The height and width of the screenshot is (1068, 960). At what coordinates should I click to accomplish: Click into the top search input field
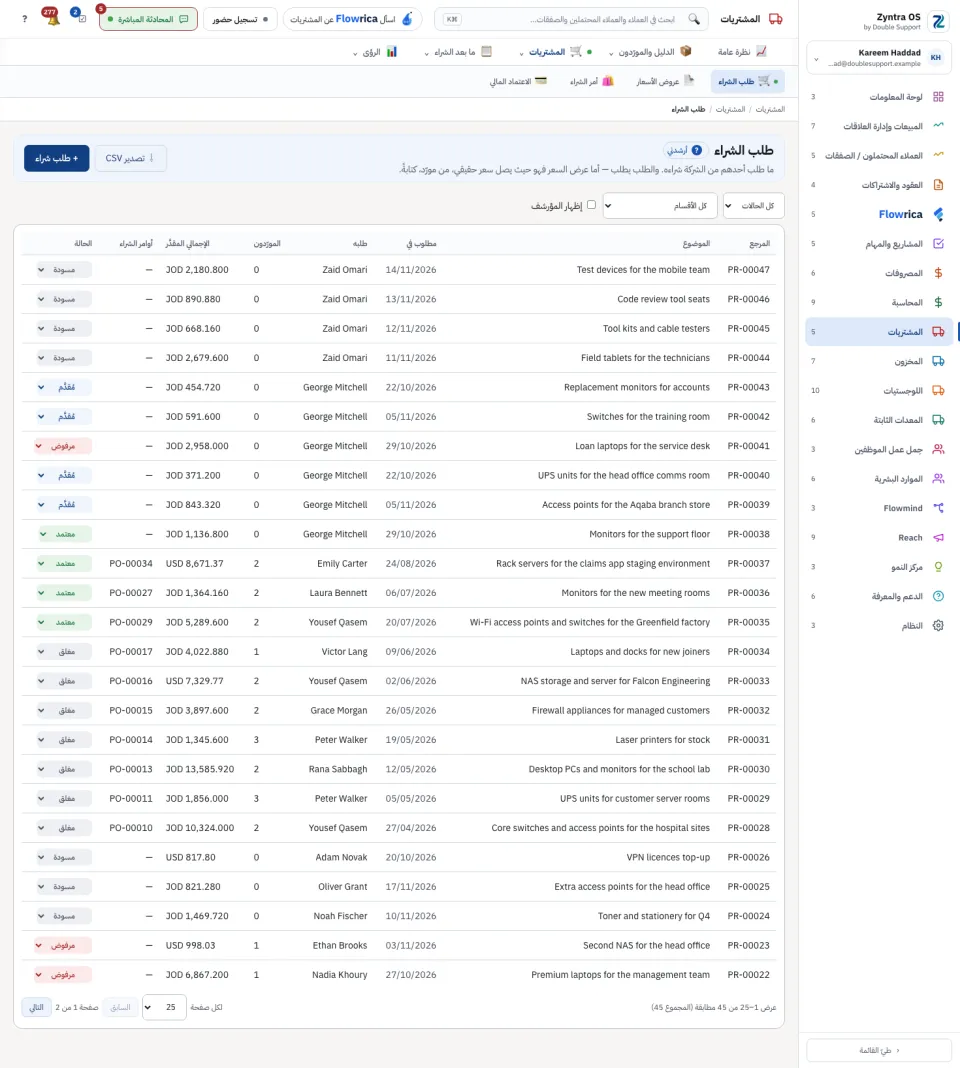coord(572,19)
